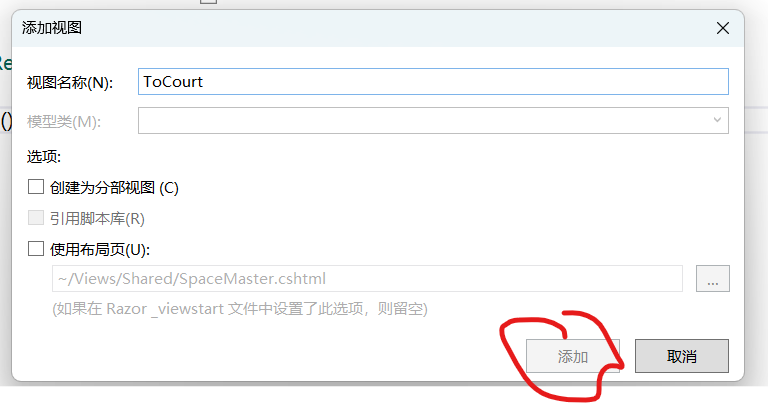768x404 pixels.
Task: Check the 使用布局页 checkbox
Action: [36, 248]
